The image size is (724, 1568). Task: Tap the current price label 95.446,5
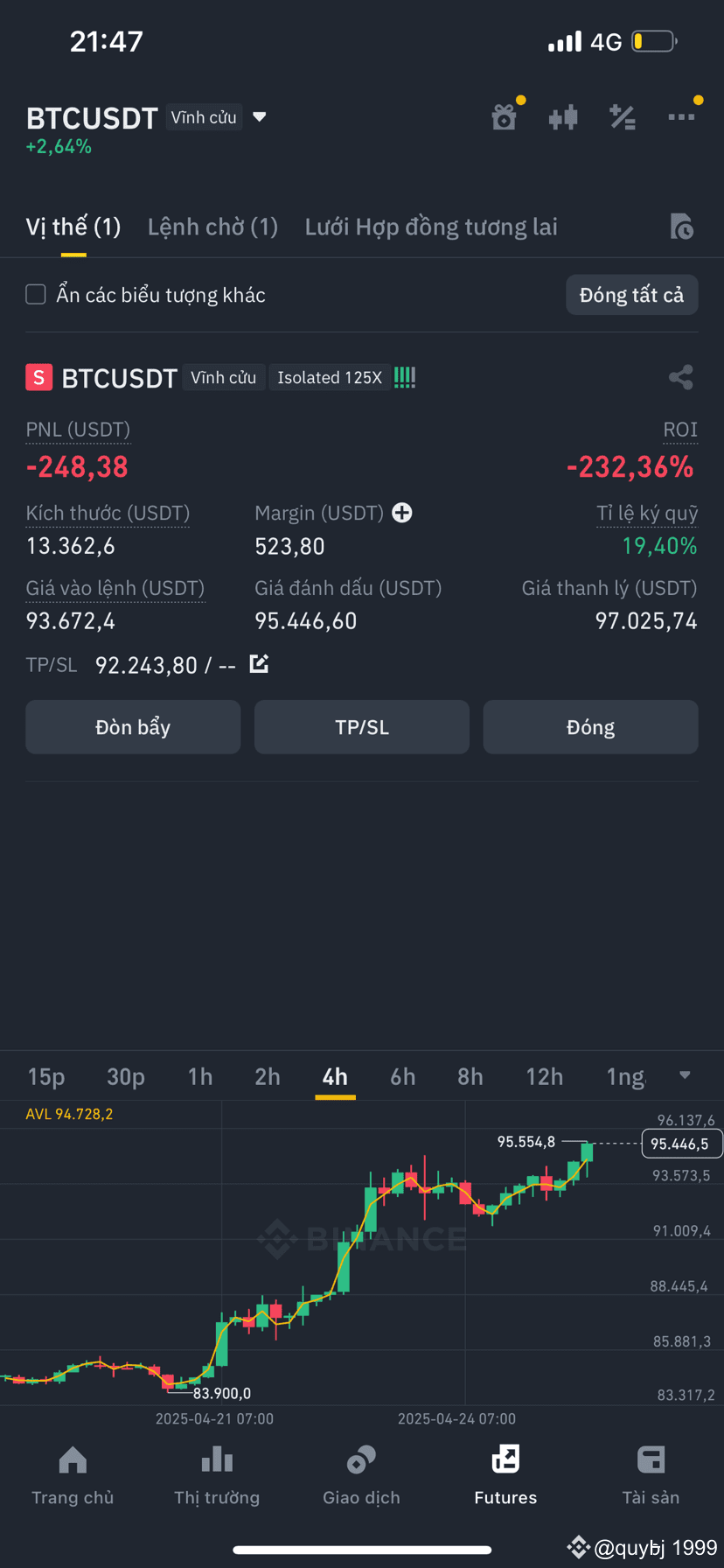click(x=682, y=1144)
